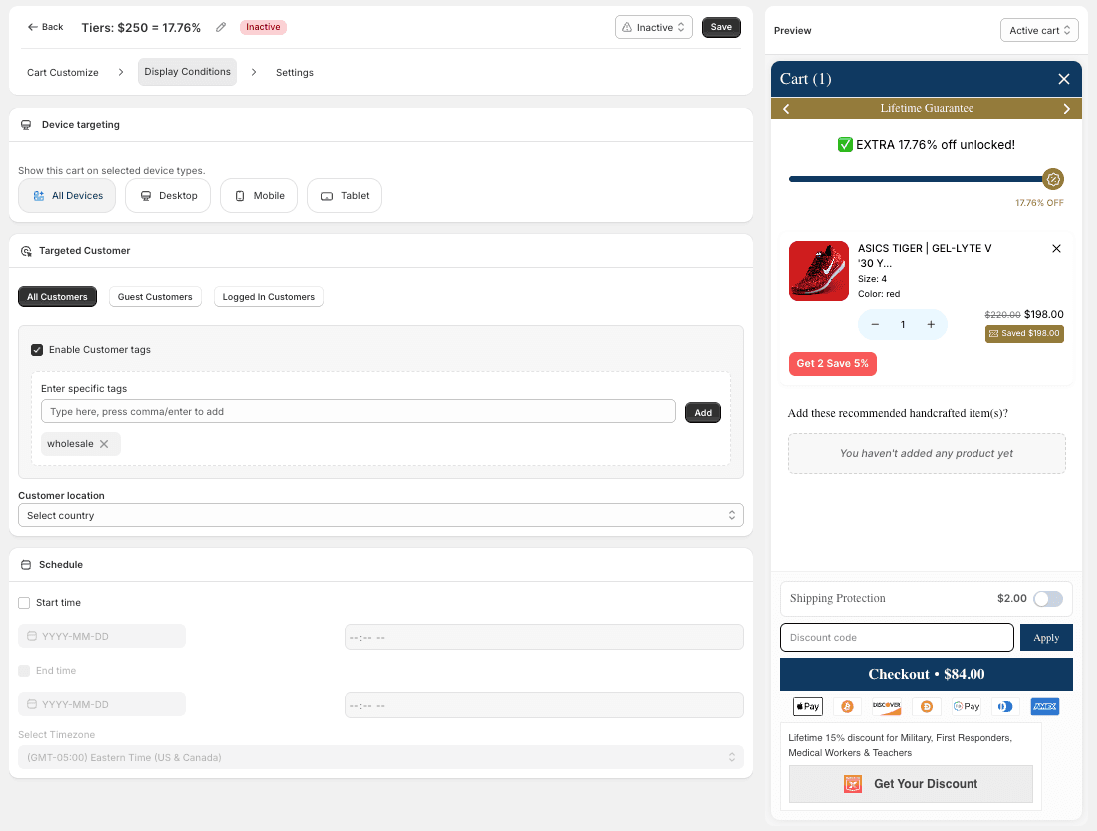Click the Lifetime Guarantee announcement text
The height and width of the screenshot is (831, 1097).
pos(926,108)
